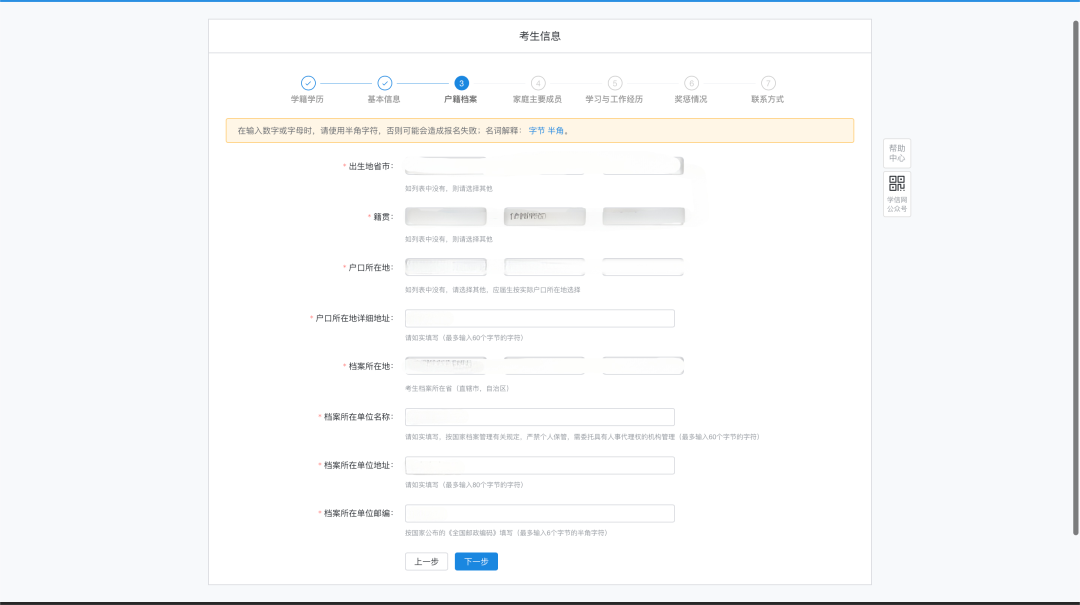Click the step 5 circle icon

tap(614, 83)
